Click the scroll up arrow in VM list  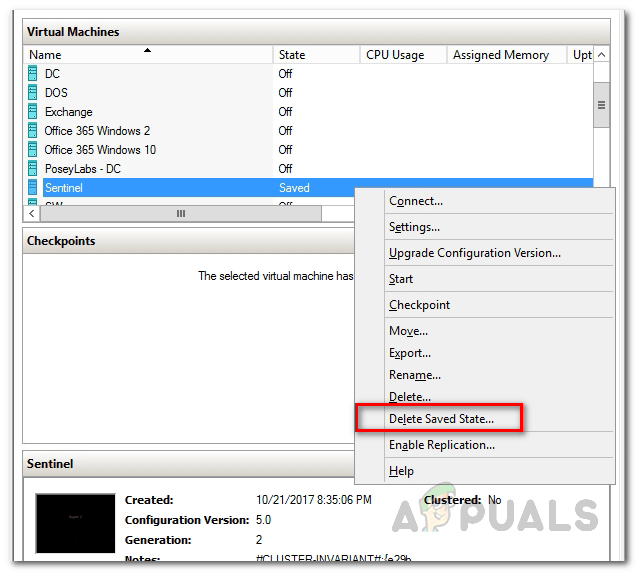(x=602, y=54)
